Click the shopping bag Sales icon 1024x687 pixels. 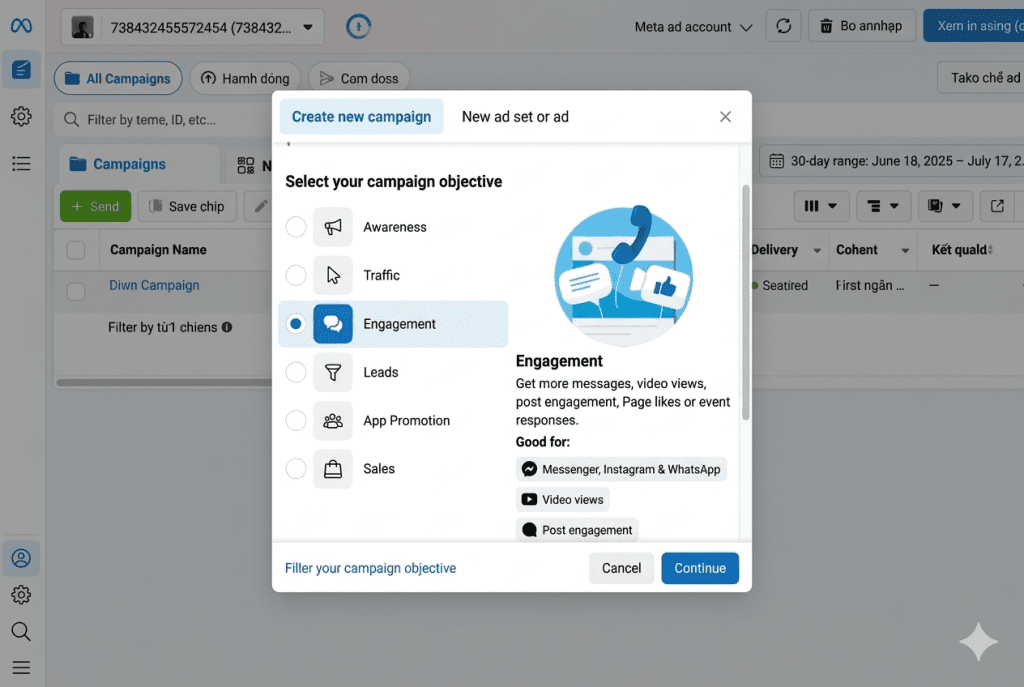[x=333, y=469]
